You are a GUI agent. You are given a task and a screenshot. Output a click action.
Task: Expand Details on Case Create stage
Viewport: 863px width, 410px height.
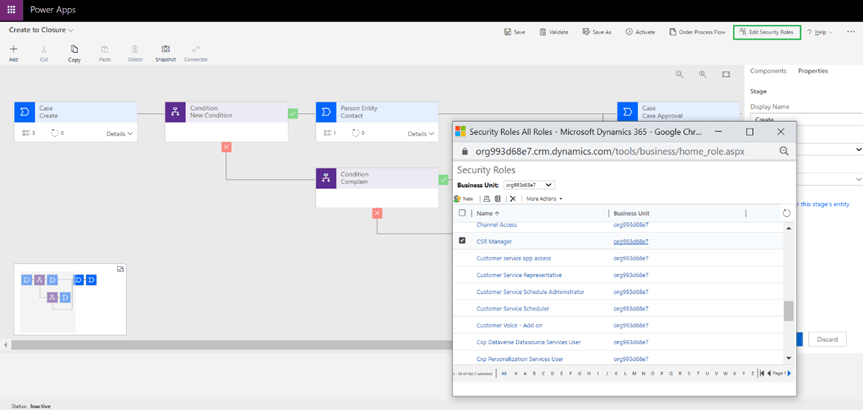click(x=120, y=133)
